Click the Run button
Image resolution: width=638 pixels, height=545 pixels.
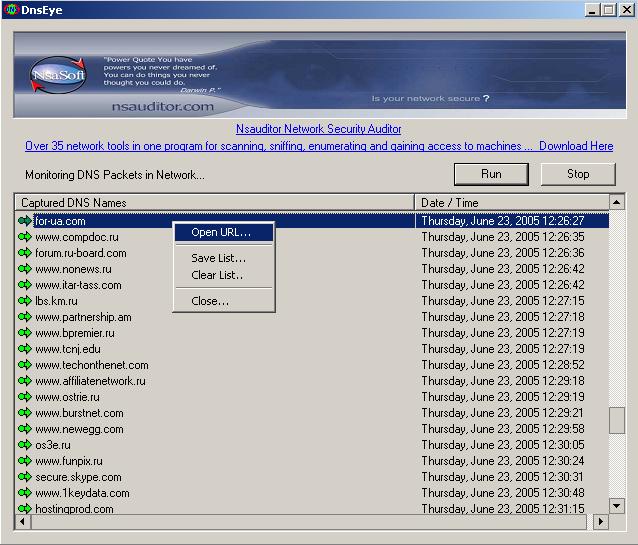(491, 174)
